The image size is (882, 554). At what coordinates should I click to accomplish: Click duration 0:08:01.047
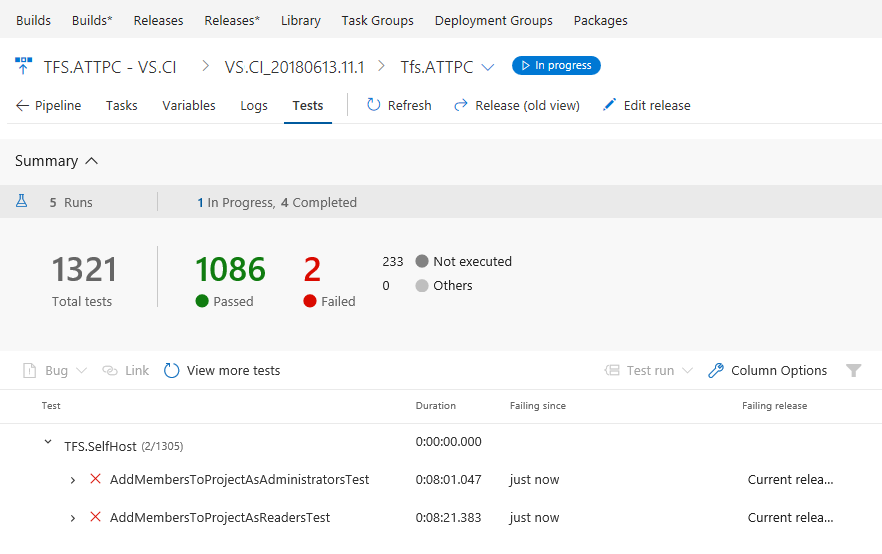tap(448, 480)
